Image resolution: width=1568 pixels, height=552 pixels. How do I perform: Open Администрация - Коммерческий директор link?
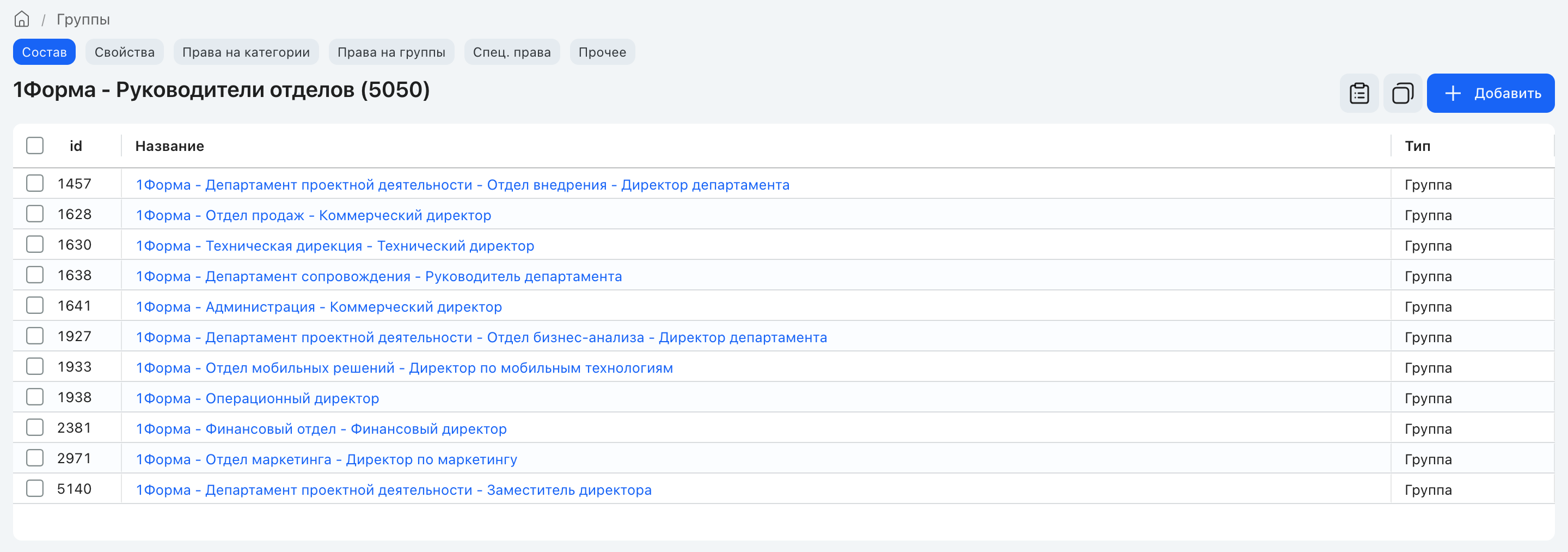pyautogui.click(x=318, y=306)
